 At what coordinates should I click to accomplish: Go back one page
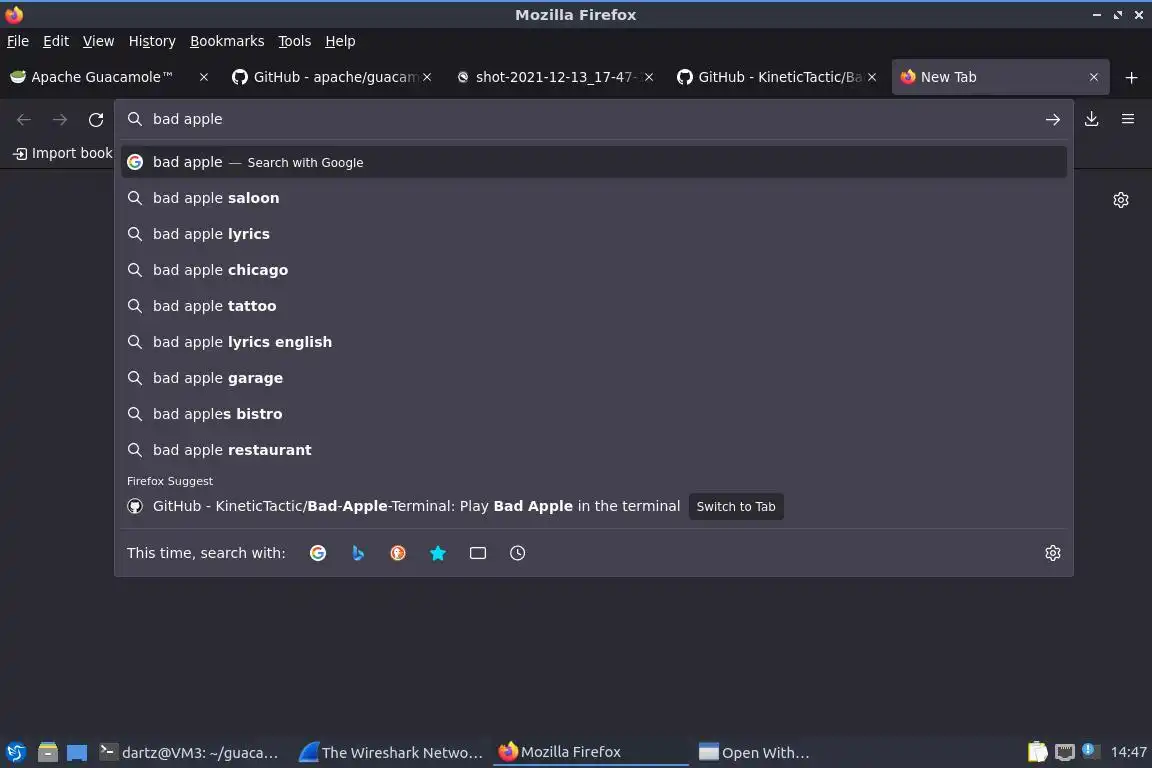(x=24, y=119)
